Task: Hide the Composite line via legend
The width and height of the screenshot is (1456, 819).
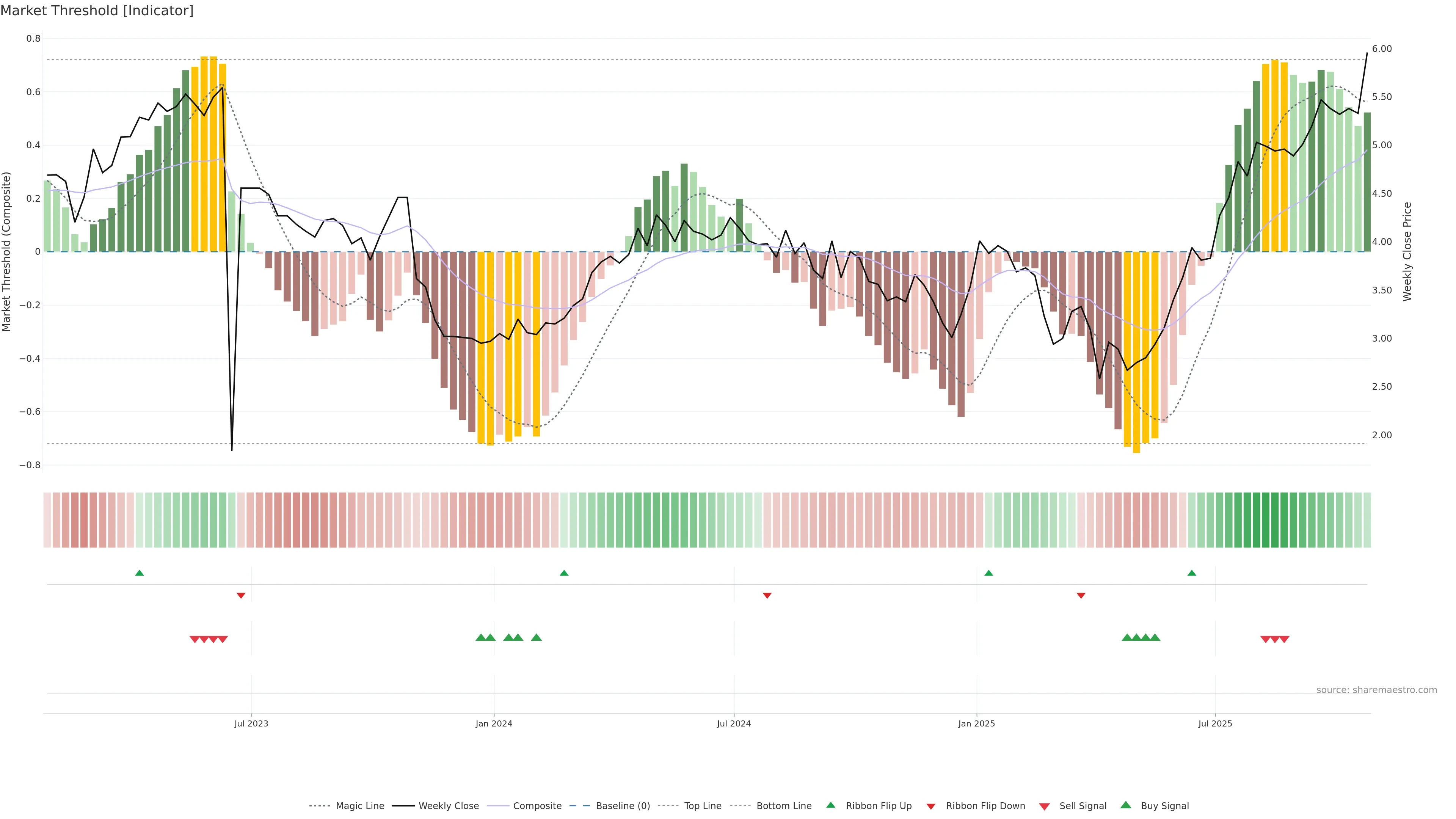Action: tap(537, 806)
